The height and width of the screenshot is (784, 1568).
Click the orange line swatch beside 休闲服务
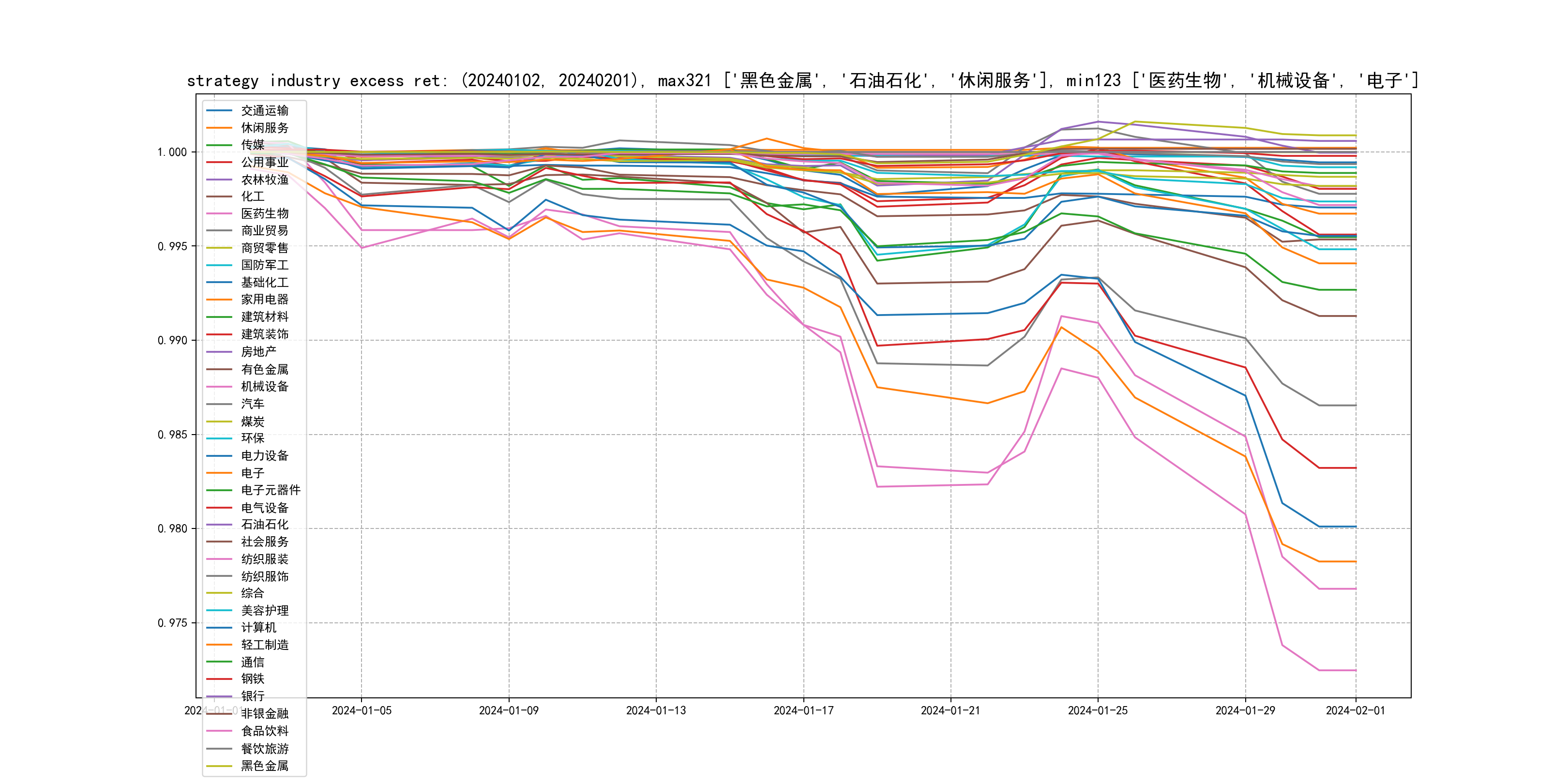coord(219,128)
